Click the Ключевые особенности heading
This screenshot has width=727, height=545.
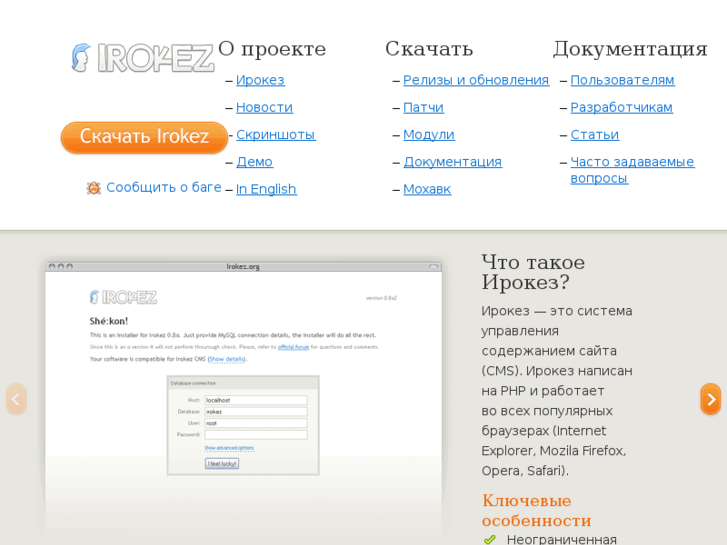pos(536,511)
